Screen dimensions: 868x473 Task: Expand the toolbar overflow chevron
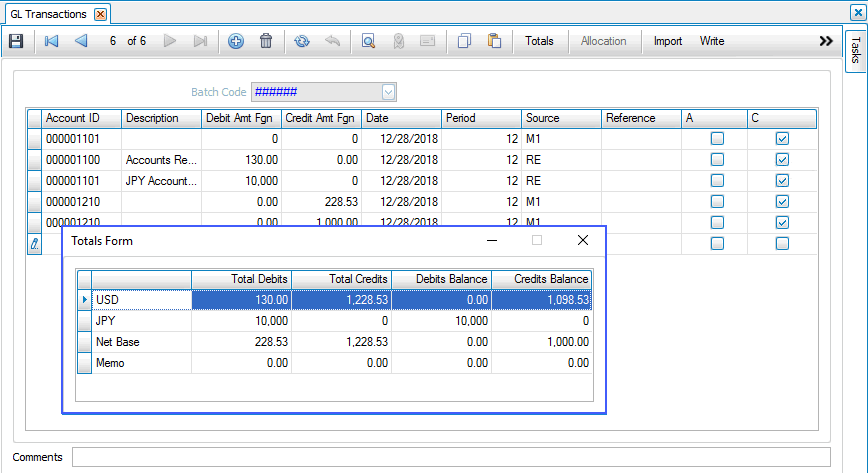(x=825, y=41)
